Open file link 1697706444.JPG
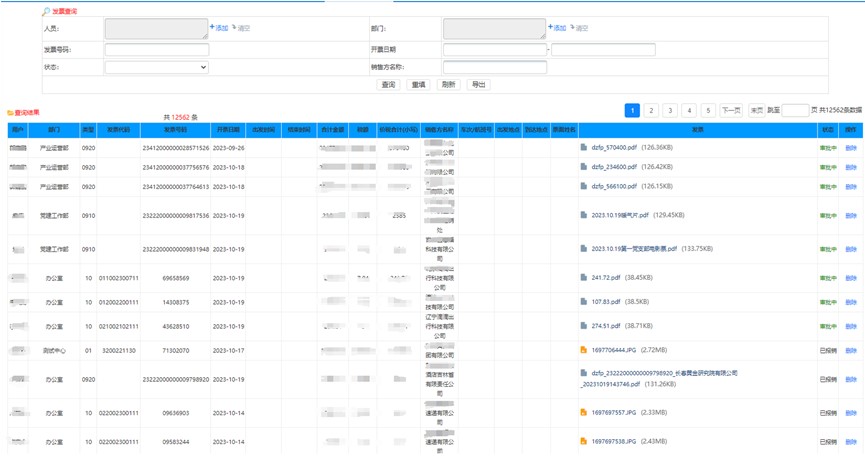The width and height of the screenshot is (865, 458). 613,350
